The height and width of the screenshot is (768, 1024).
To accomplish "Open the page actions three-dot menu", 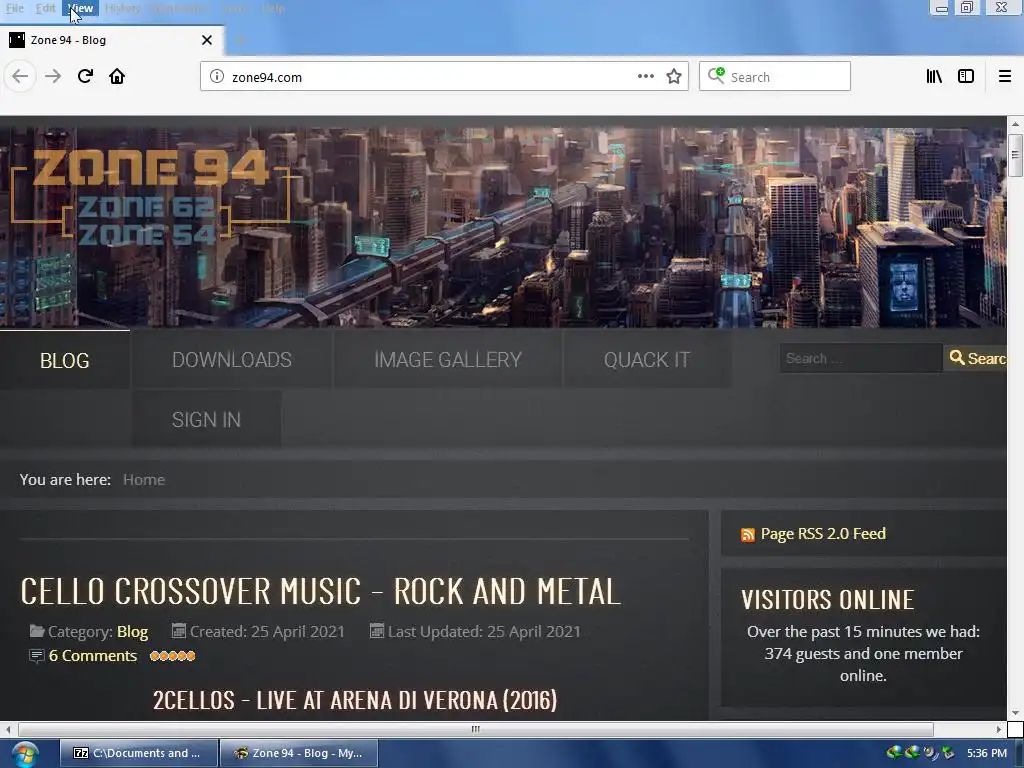I will click(x=645, y=76).
